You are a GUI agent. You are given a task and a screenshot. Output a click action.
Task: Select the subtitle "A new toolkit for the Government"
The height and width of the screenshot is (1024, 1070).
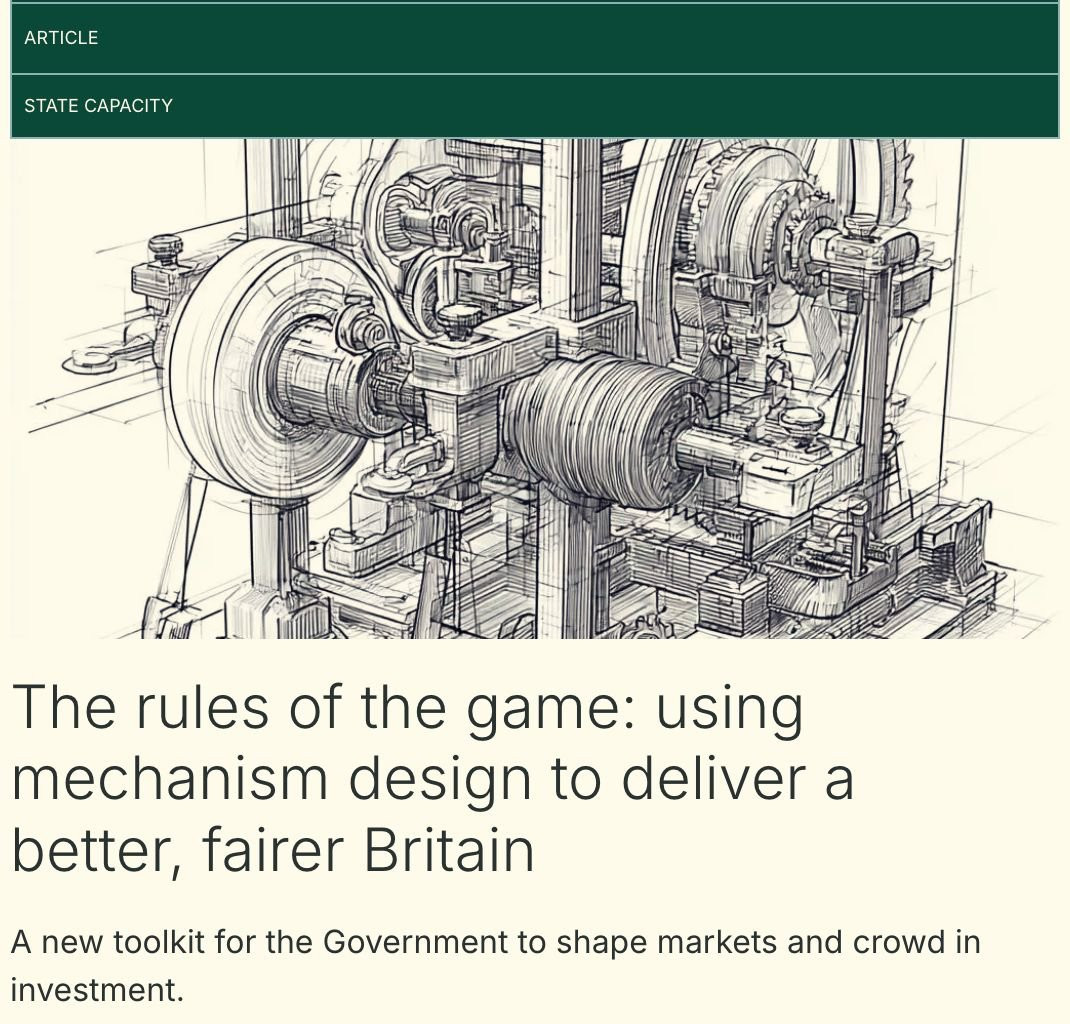click(495, 966)
